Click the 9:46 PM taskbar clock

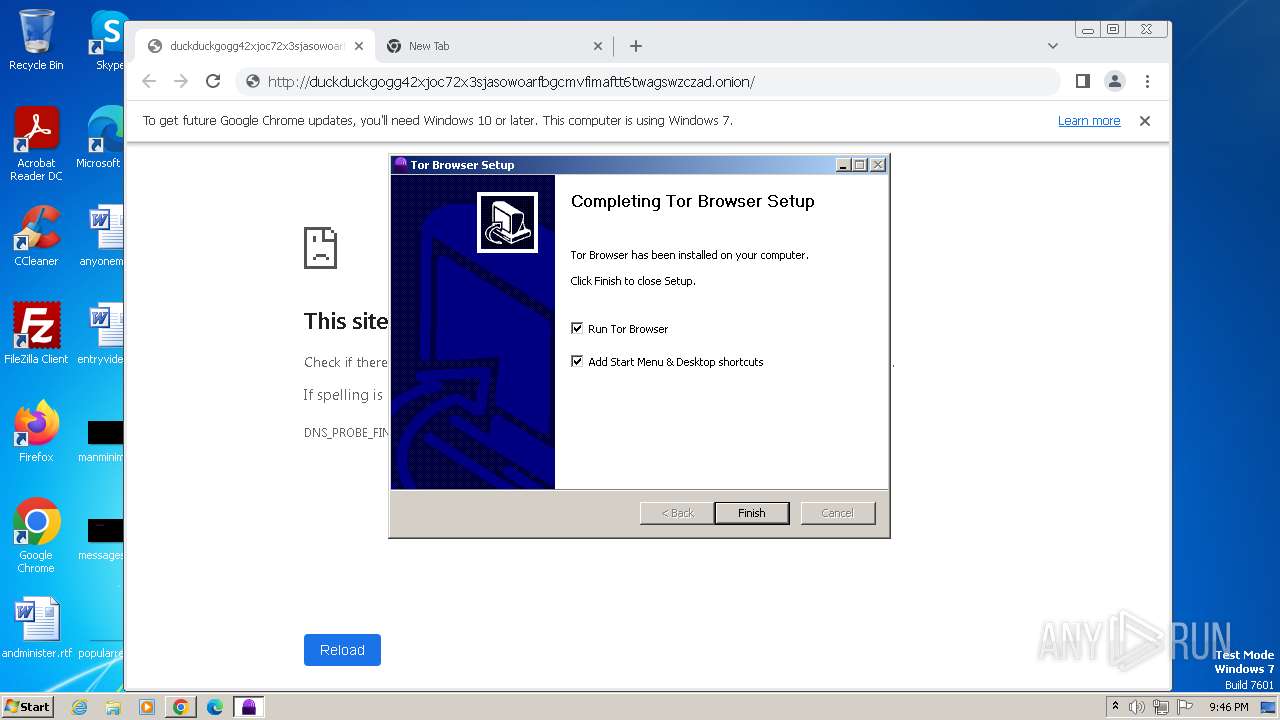click(x=1228, y=707)
